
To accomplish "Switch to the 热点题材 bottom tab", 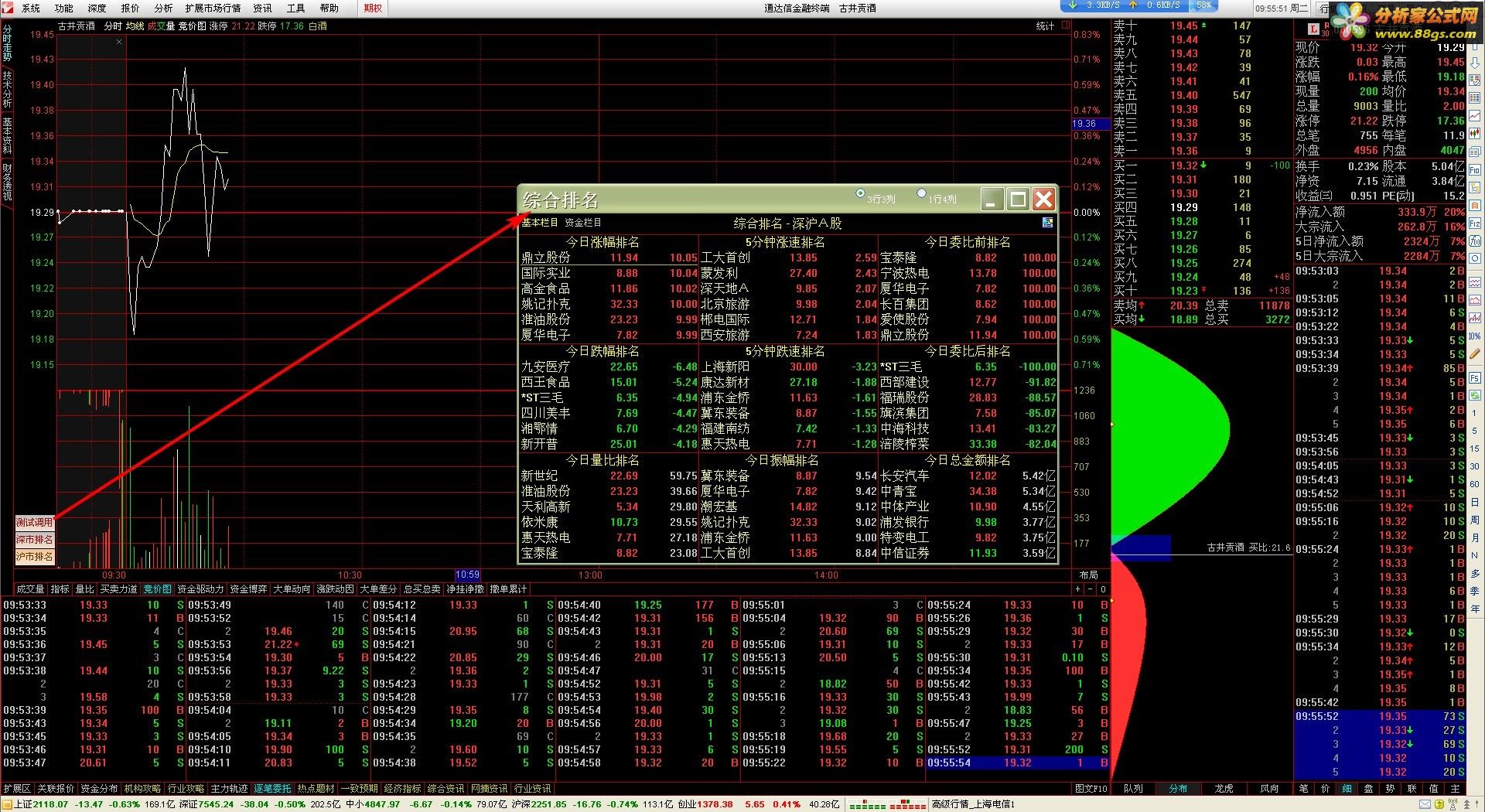I will [x=316, y=789].
